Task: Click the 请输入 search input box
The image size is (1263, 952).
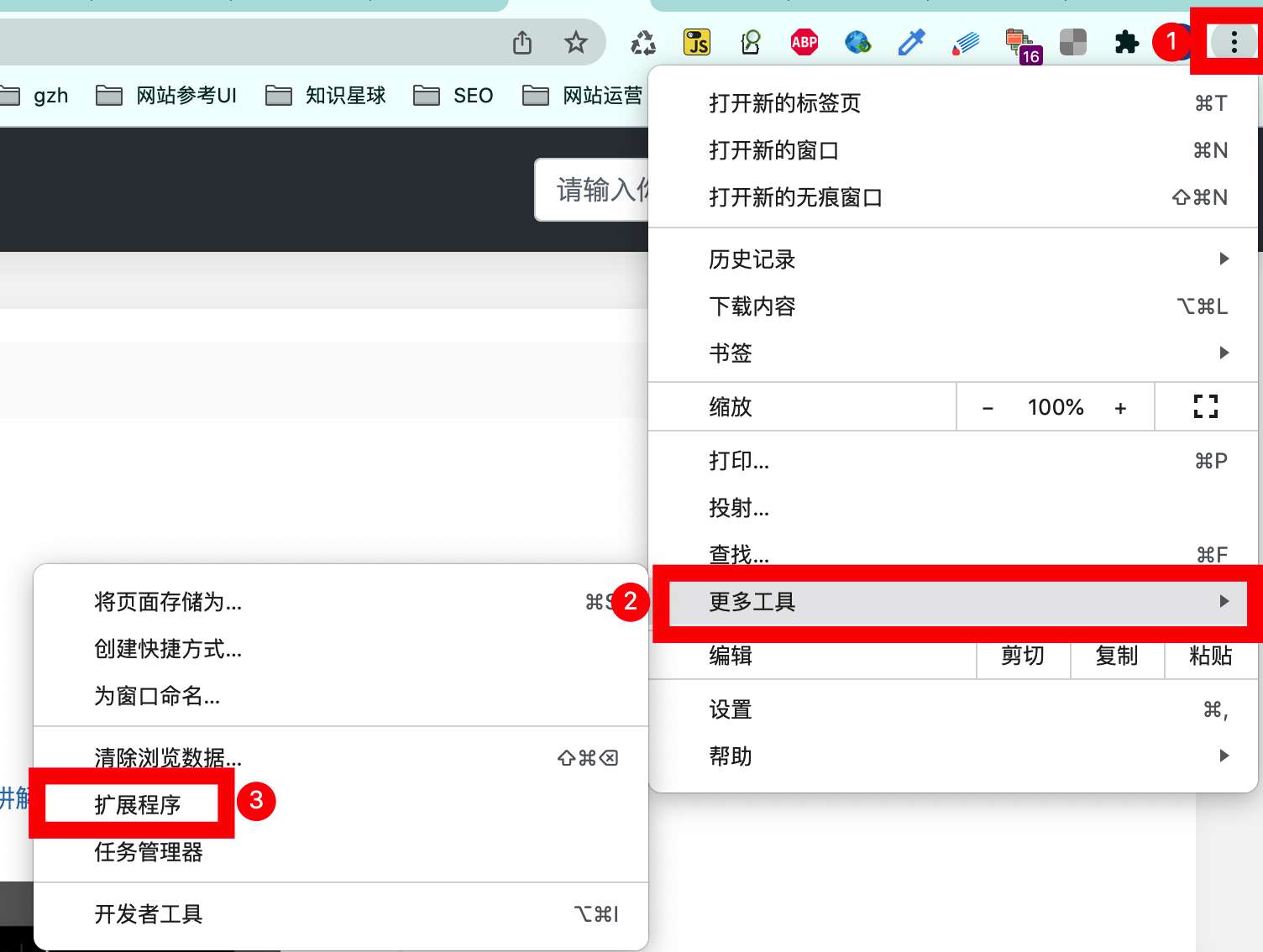Action: (598, 189)
